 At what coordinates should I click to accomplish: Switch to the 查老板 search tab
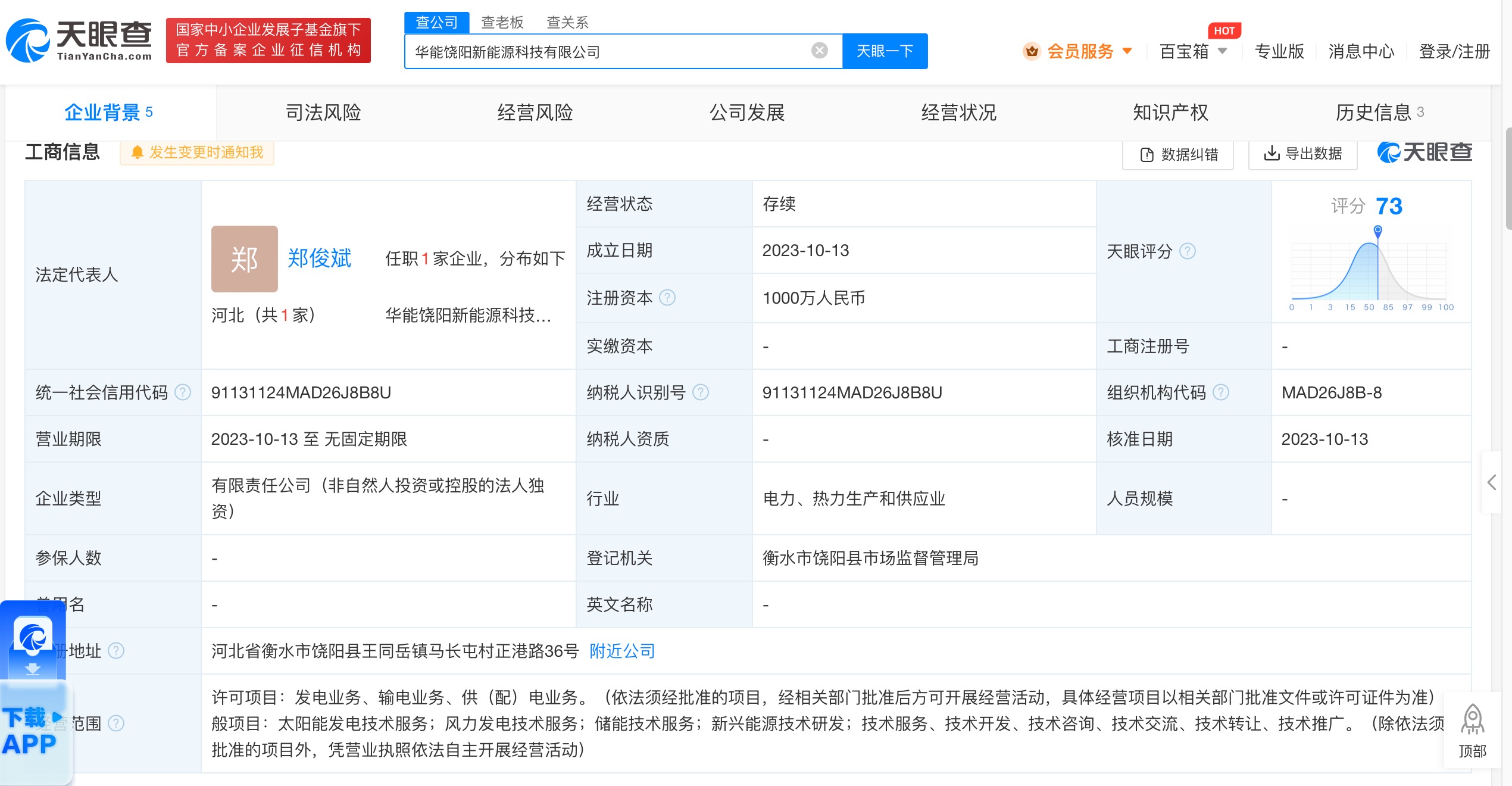[502, 22]
